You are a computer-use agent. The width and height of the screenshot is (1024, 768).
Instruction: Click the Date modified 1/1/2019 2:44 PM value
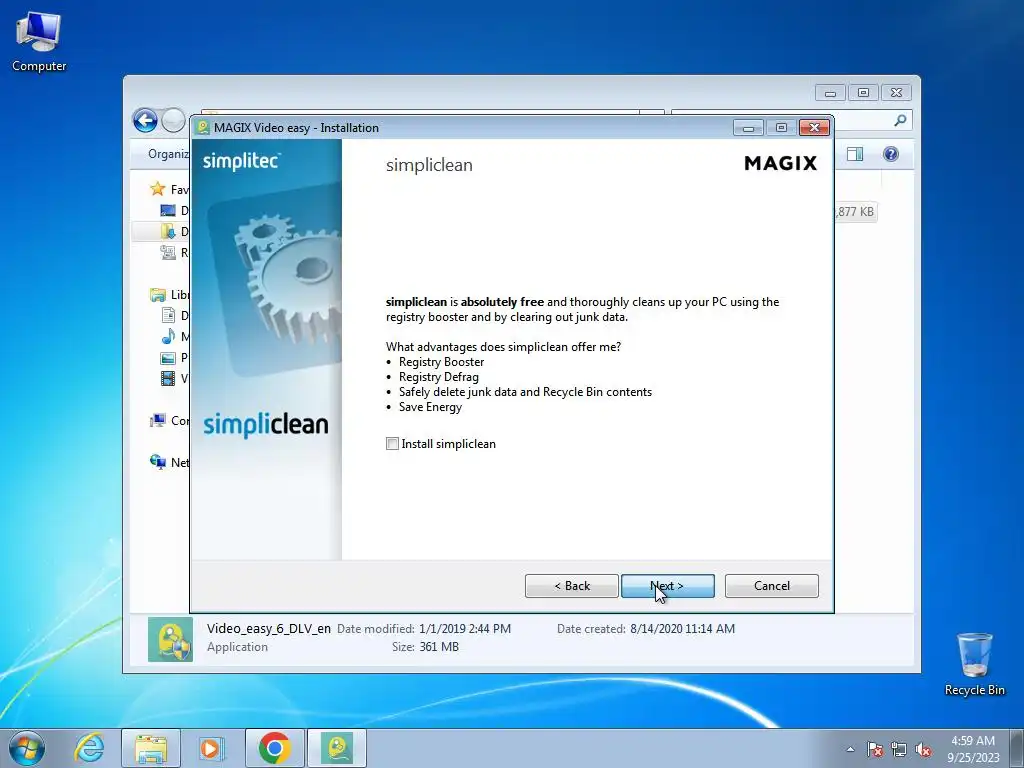(465, 629)
